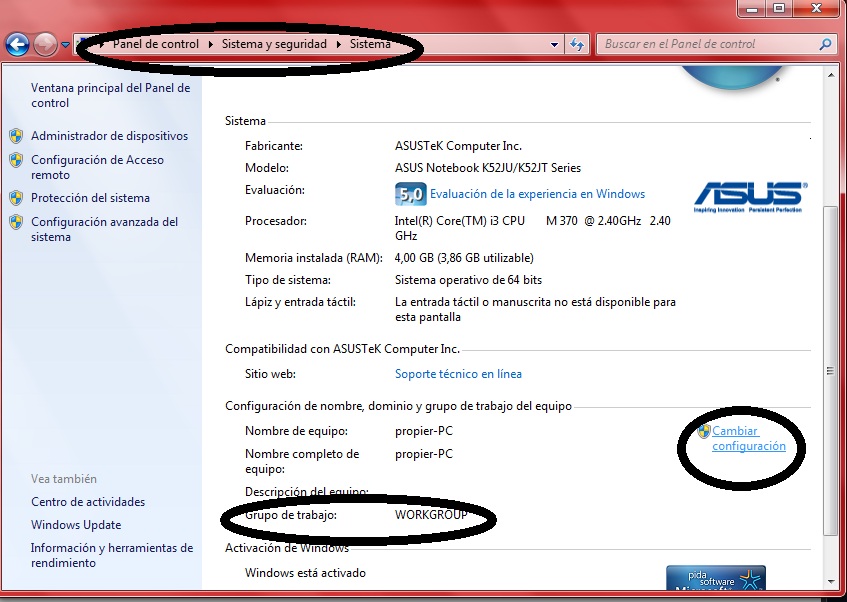Screen dimensions: 847x602
Task: Open Soporte técnico en línea link
Action: click(x=458, y=374)
